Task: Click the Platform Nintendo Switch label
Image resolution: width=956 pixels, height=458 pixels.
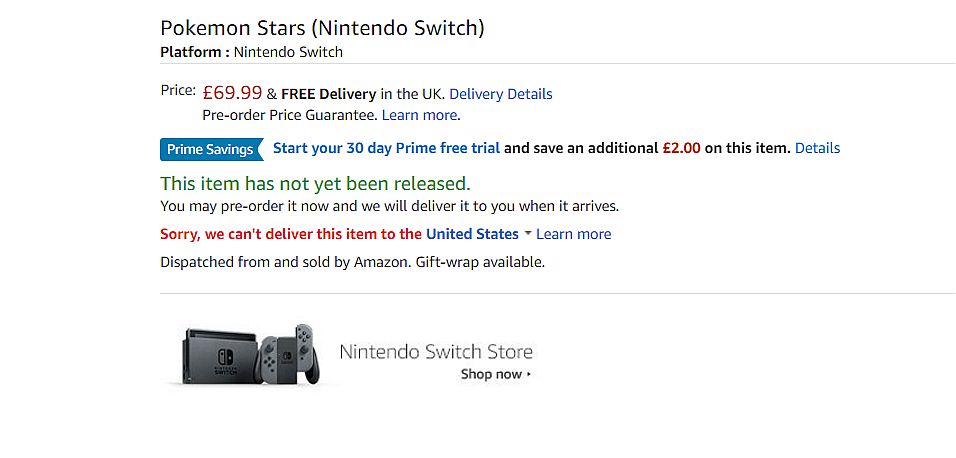Action: click(251, 52)
